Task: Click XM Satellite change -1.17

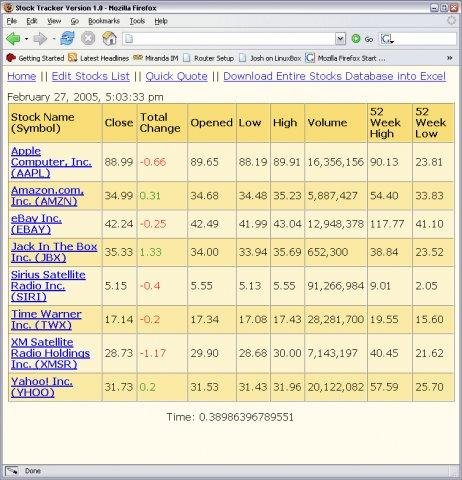Action: pos(153,353)
